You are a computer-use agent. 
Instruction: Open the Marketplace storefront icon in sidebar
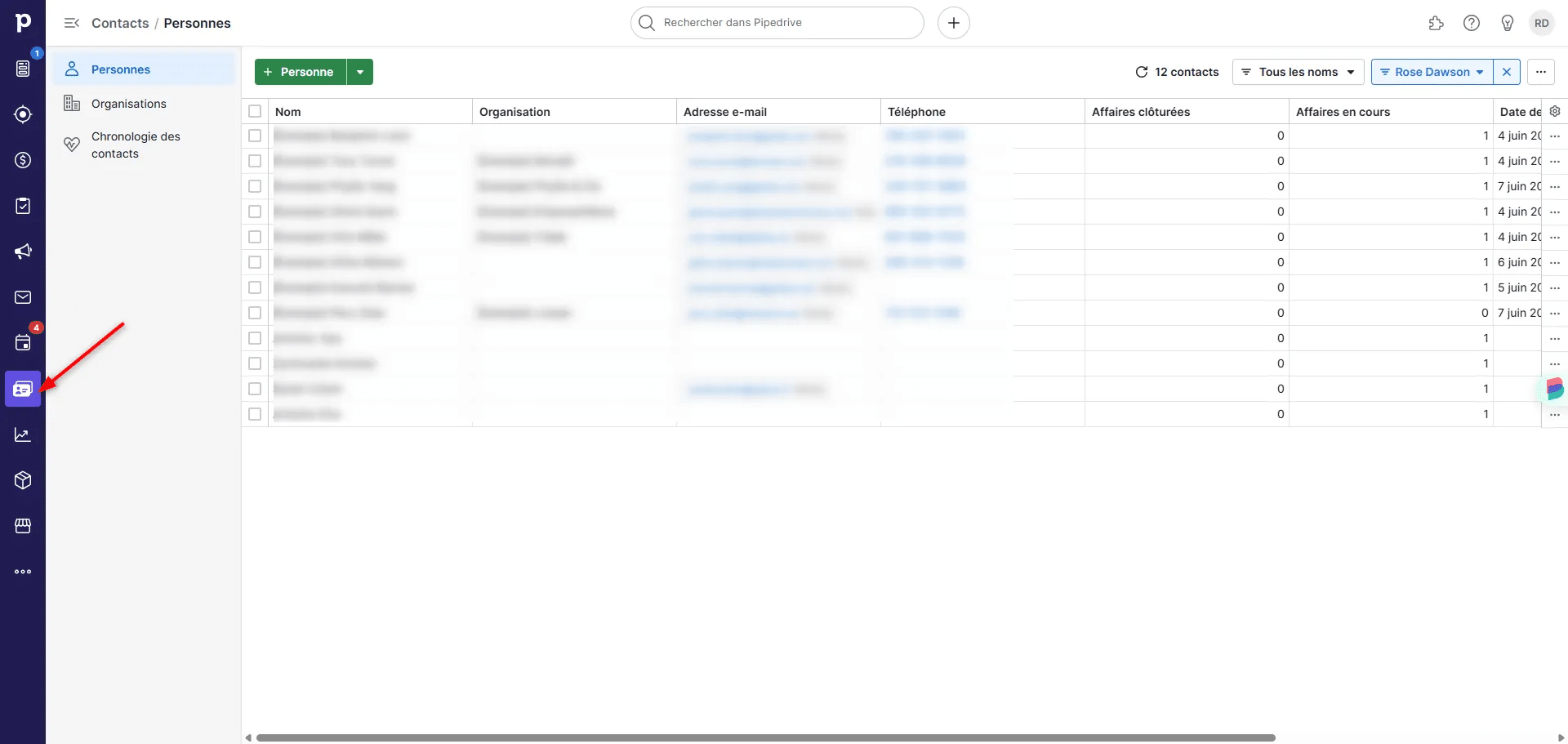22,525
